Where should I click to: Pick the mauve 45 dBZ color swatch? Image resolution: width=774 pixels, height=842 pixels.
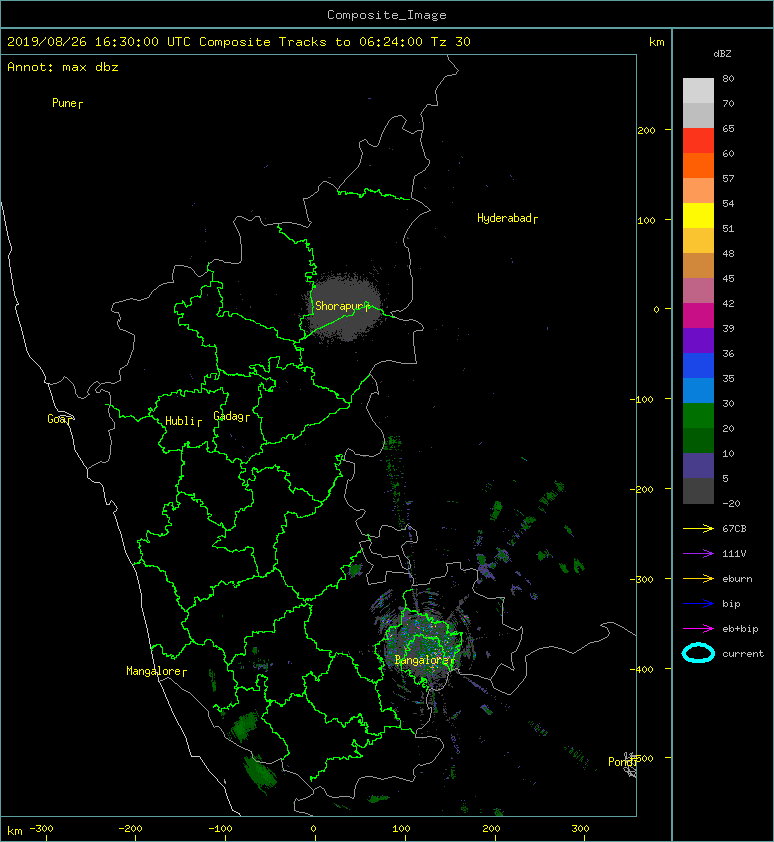click(698, 290)
